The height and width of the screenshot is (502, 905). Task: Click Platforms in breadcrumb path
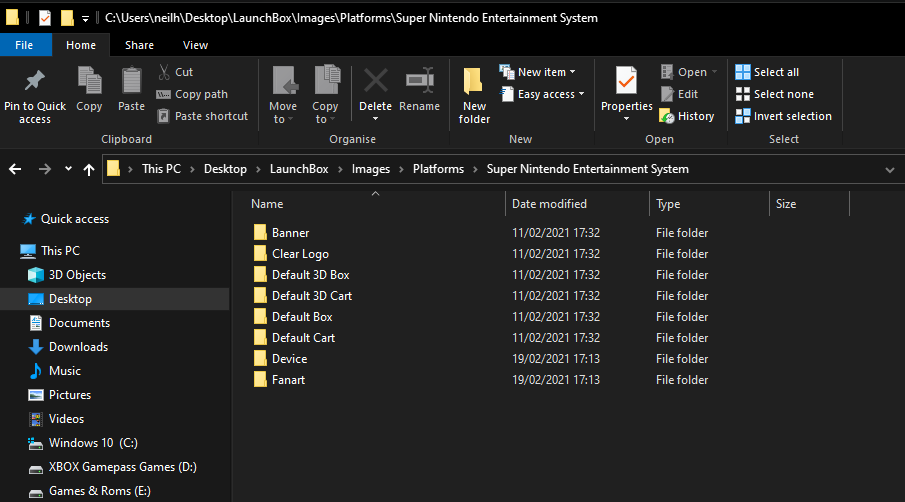438,169
